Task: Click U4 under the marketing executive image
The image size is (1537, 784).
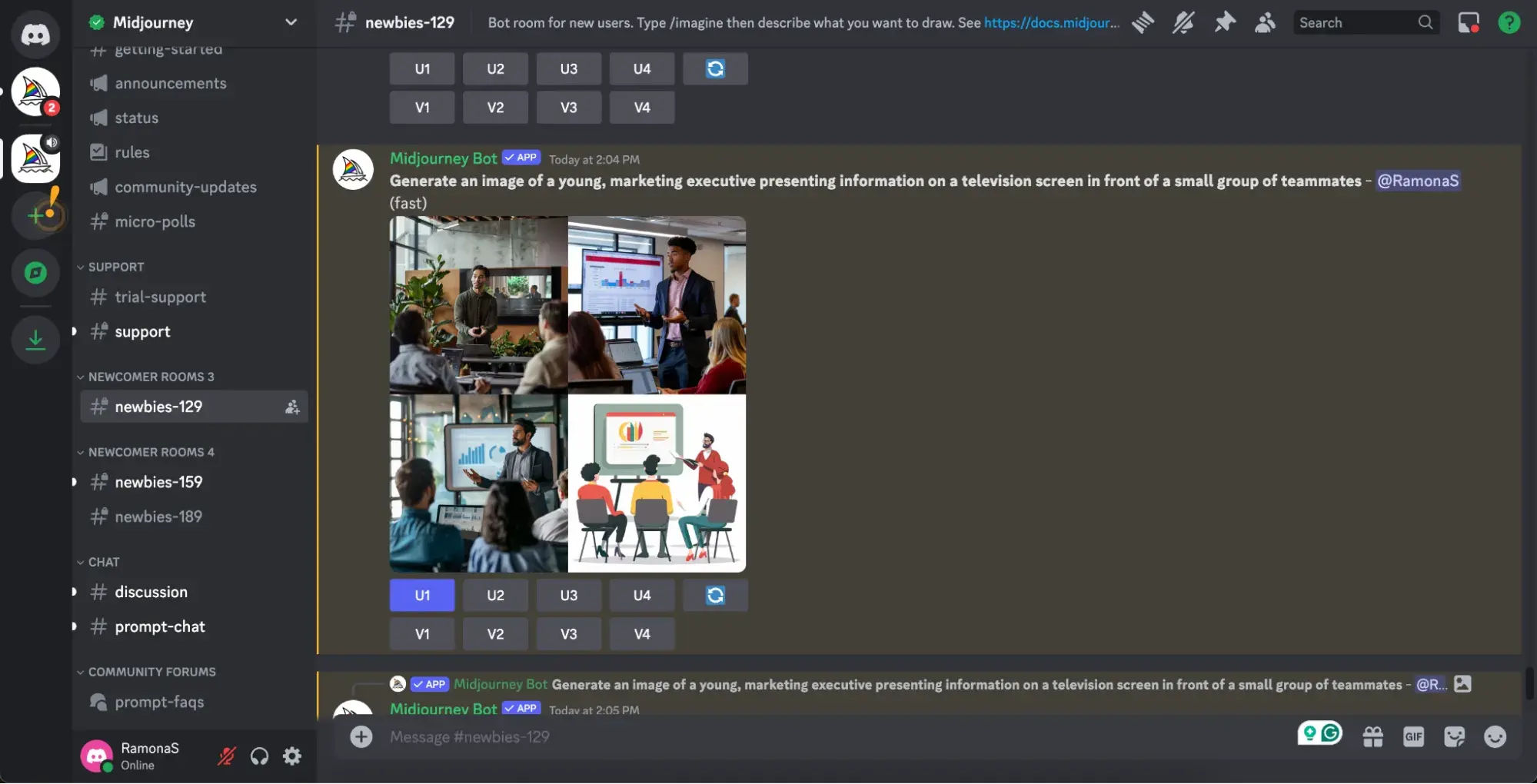Action: [x=642, y=595]
